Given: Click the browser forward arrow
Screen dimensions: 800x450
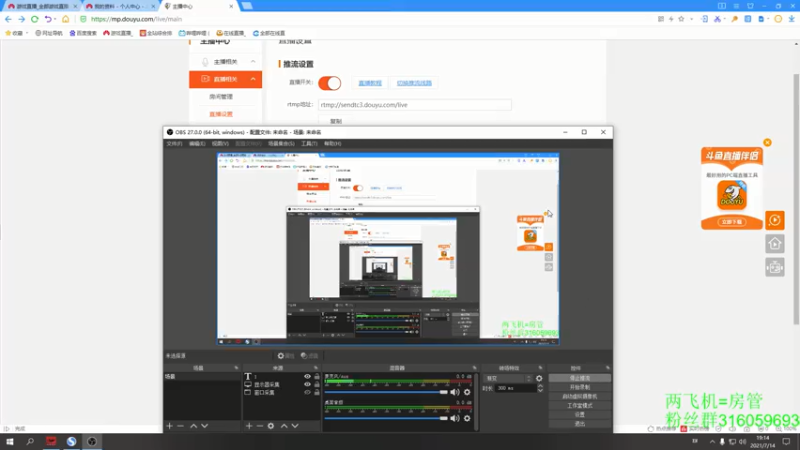Looking at the screenshot, I should [21, 19].
